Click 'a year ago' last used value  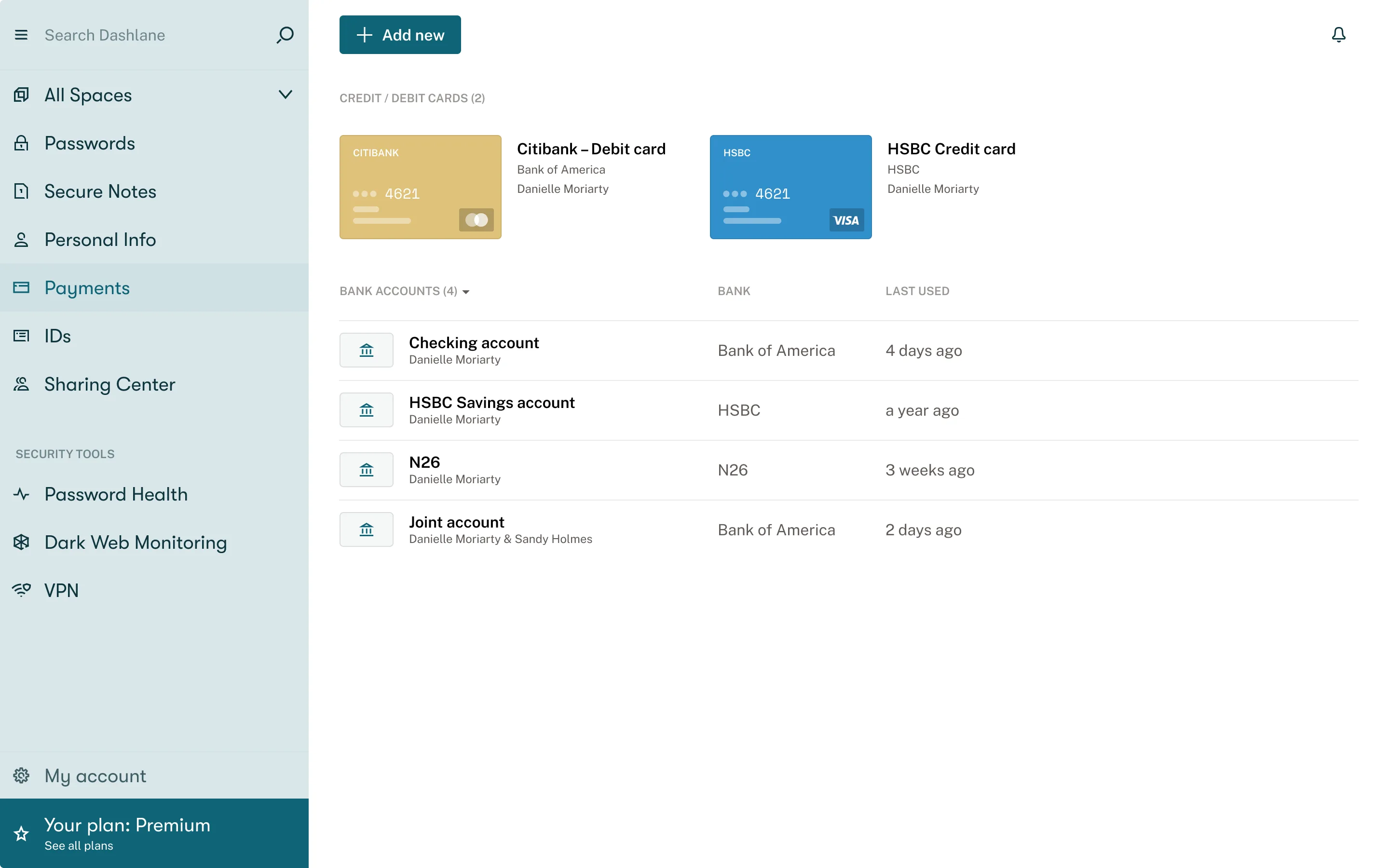coord(922,410)
